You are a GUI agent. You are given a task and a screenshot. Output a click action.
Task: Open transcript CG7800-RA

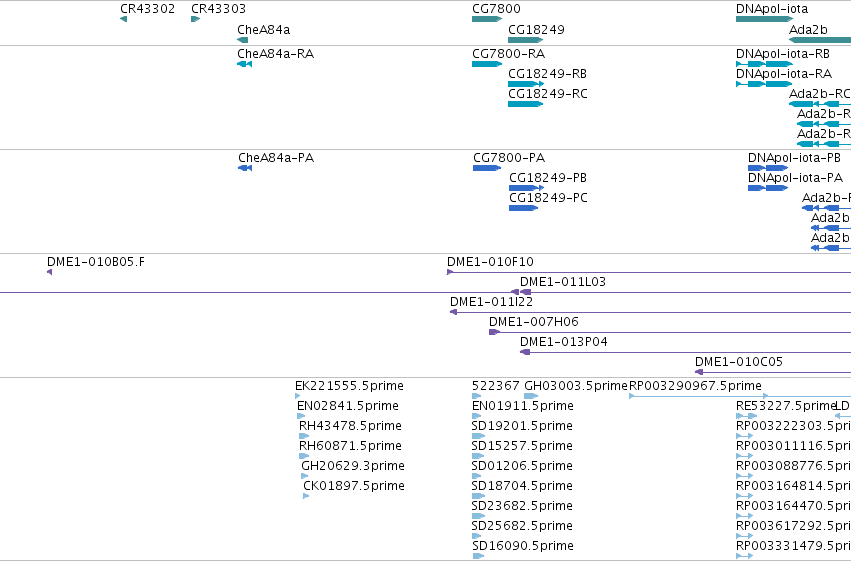point(509,54)
